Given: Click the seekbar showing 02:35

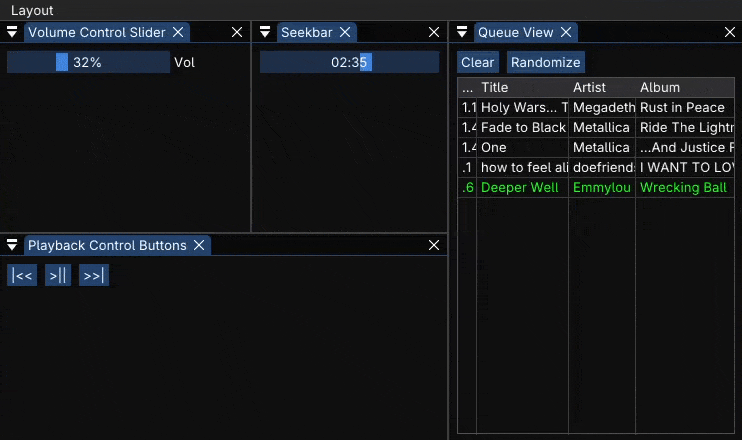Looking at the screenshot, I should tap(349, 62).
